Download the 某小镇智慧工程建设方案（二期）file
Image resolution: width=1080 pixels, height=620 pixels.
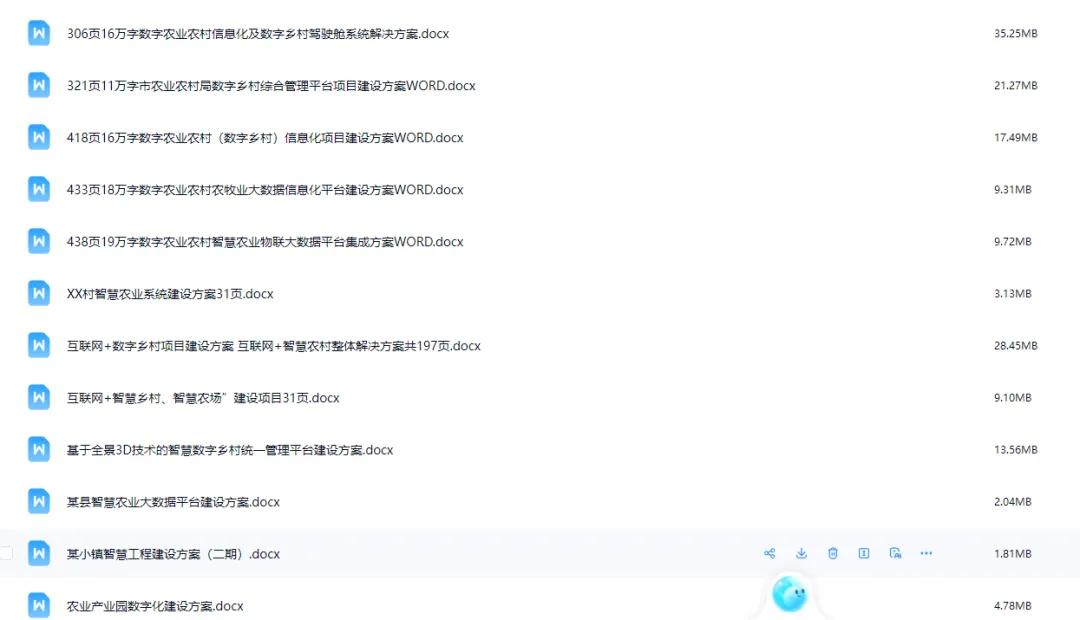[x=801, y=553]
